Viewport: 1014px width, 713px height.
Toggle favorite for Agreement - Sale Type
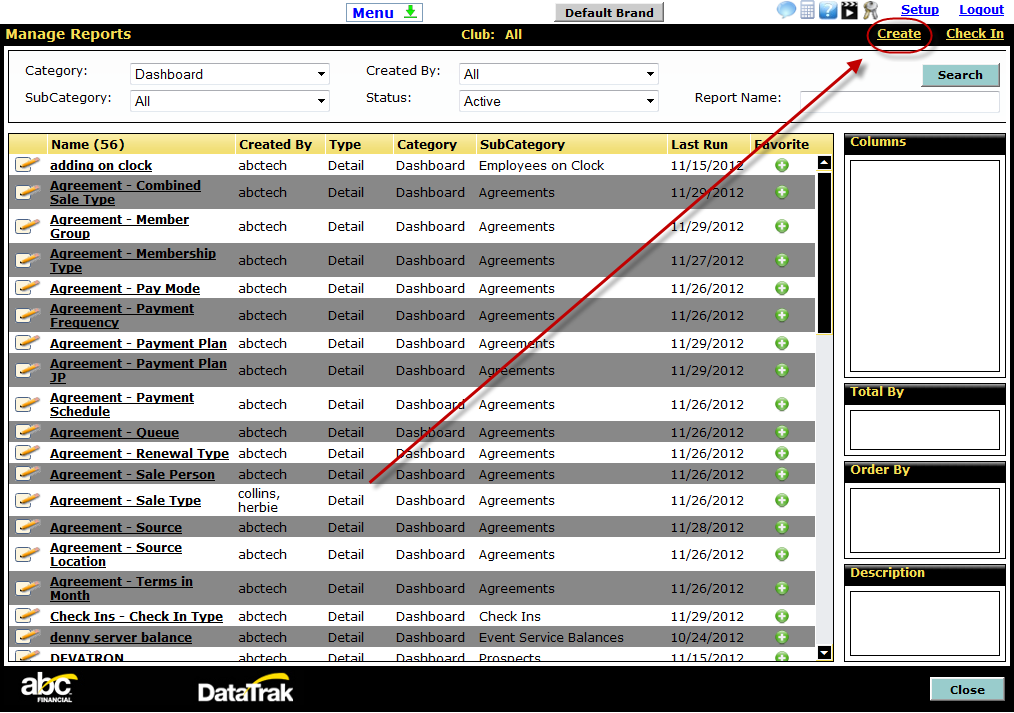[x=782, y=500]
